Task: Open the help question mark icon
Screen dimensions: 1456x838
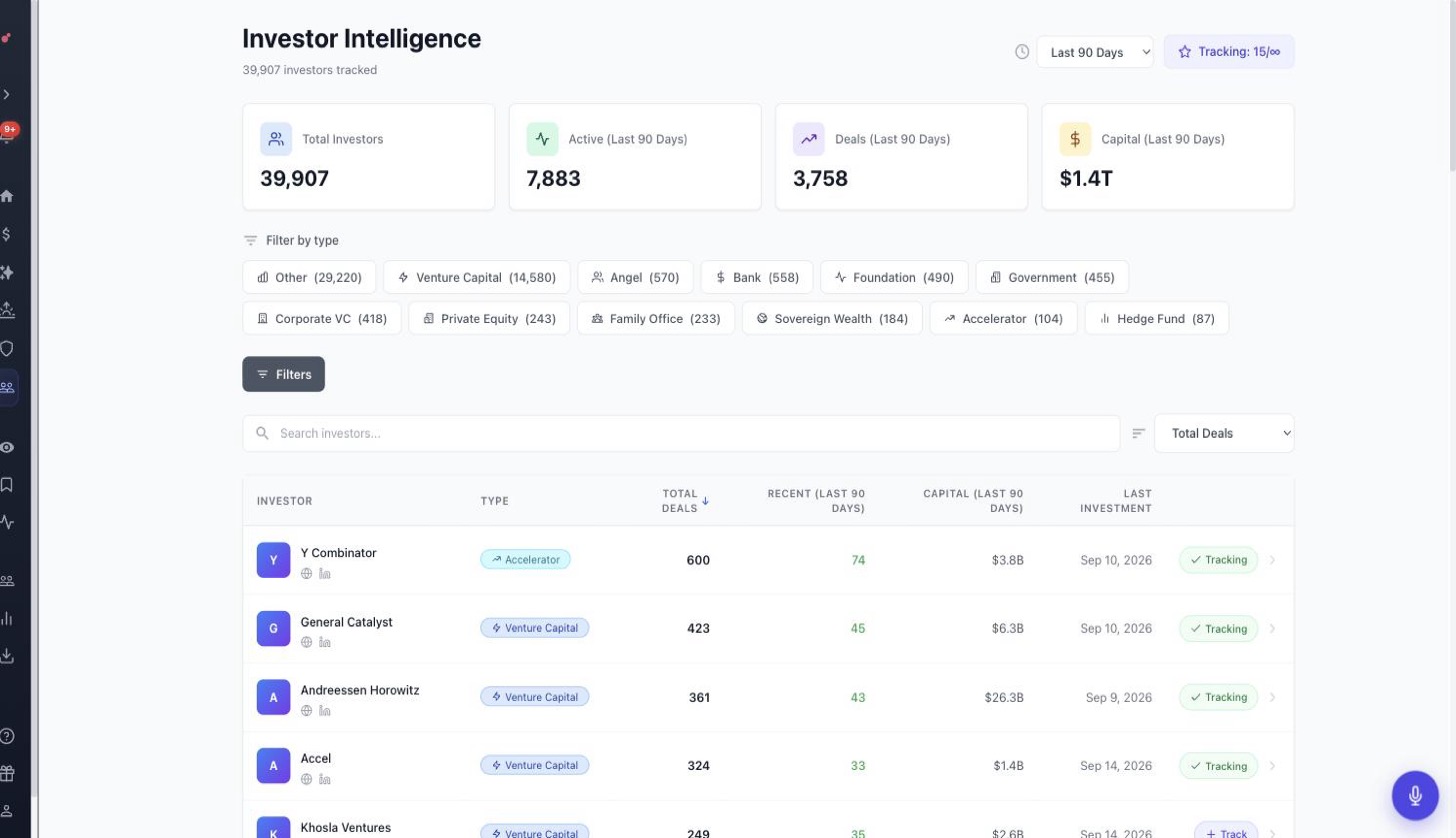Action: (x=7, y=736)
